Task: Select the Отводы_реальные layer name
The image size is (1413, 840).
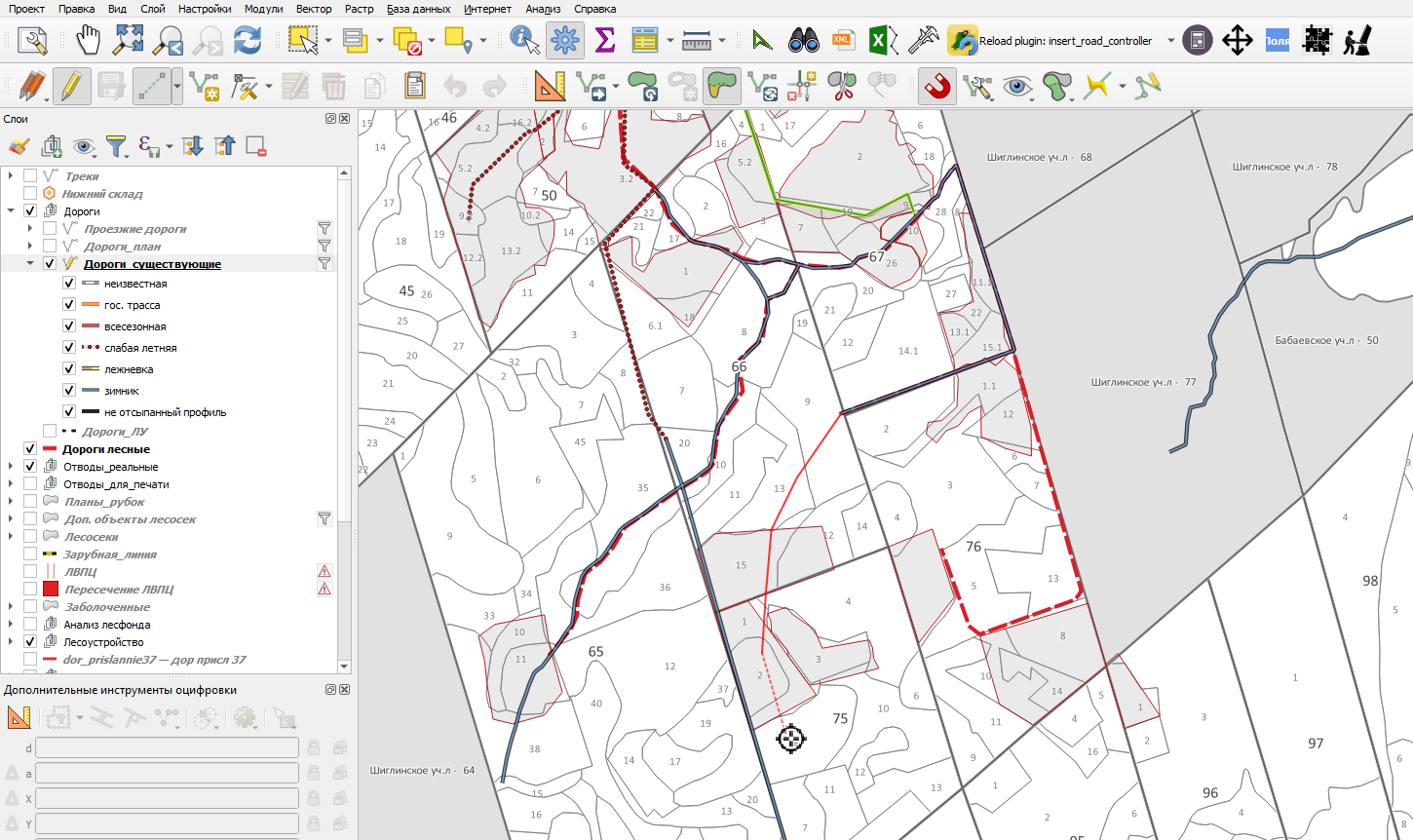Action: point(110,467)
